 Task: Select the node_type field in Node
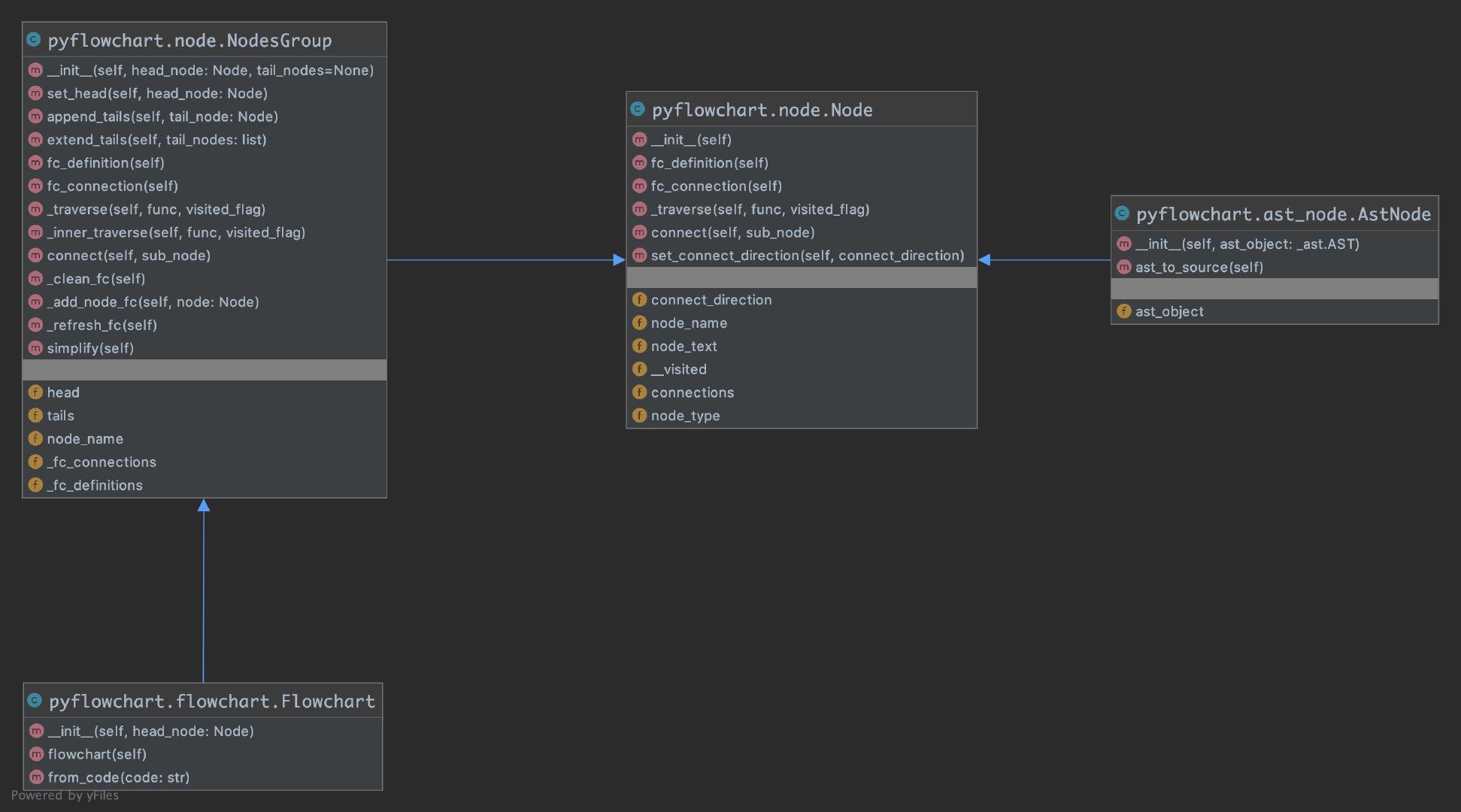685,416
